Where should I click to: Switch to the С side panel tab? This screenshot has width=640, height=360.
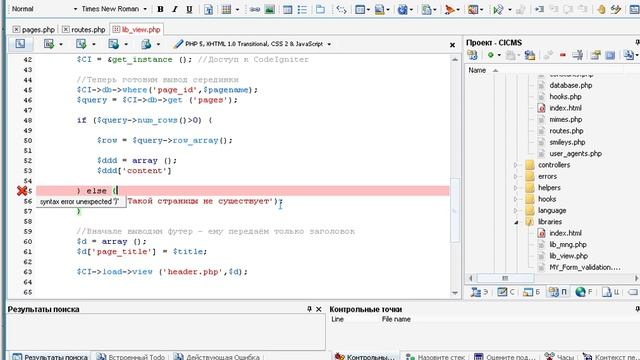(x=506, y=292)
